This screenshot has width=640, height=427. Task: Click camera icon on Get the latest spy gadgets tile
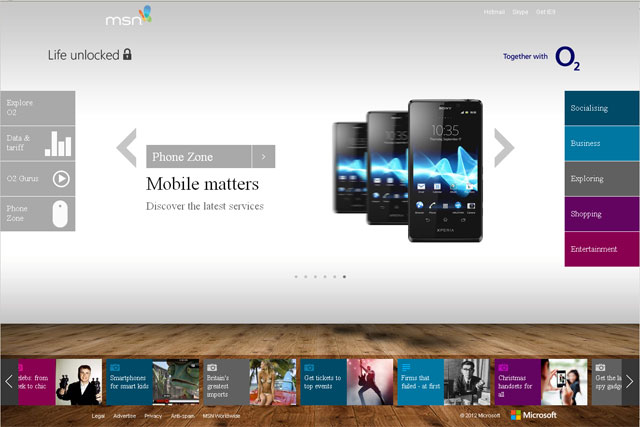[600, 367]
